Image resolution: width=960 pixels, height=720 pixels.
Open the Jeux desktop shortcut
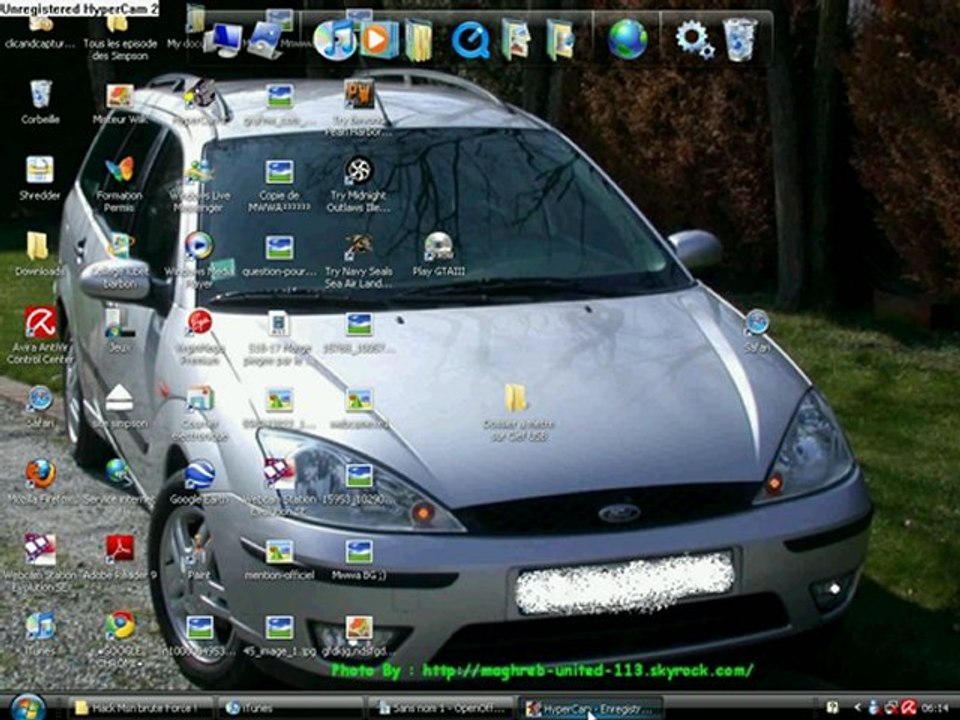click(x=119, y=329)
